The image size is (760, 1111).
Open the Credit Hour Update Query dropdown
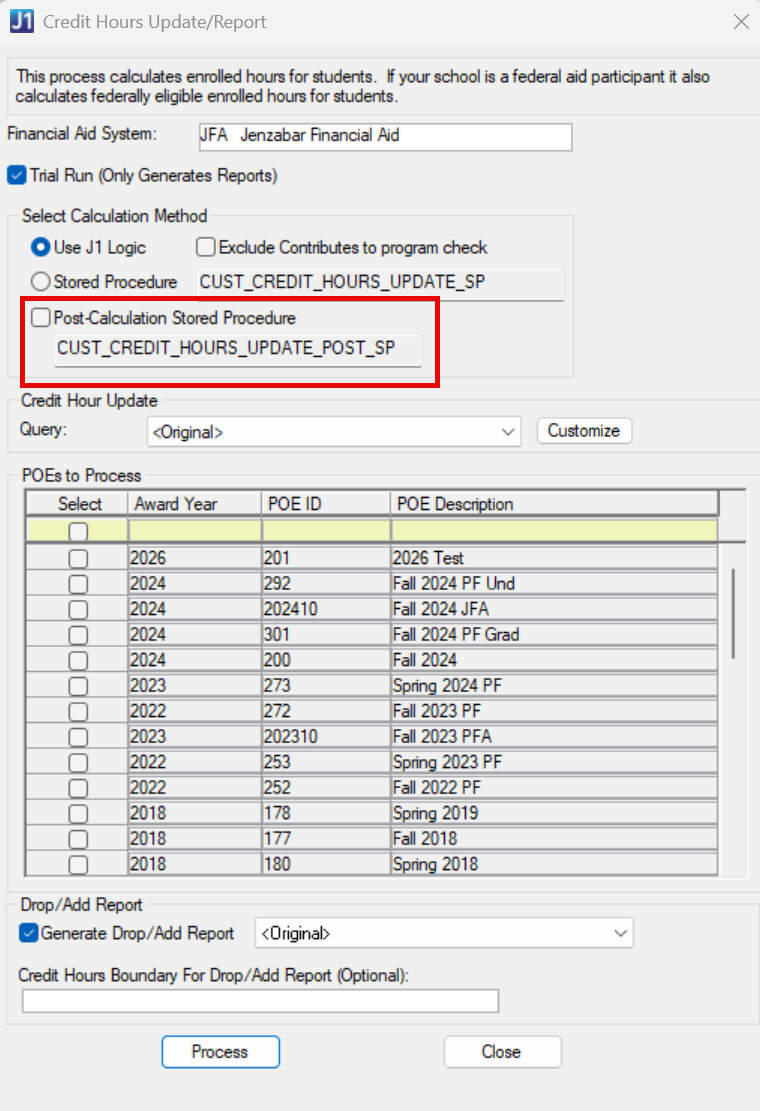coord(510,432)
